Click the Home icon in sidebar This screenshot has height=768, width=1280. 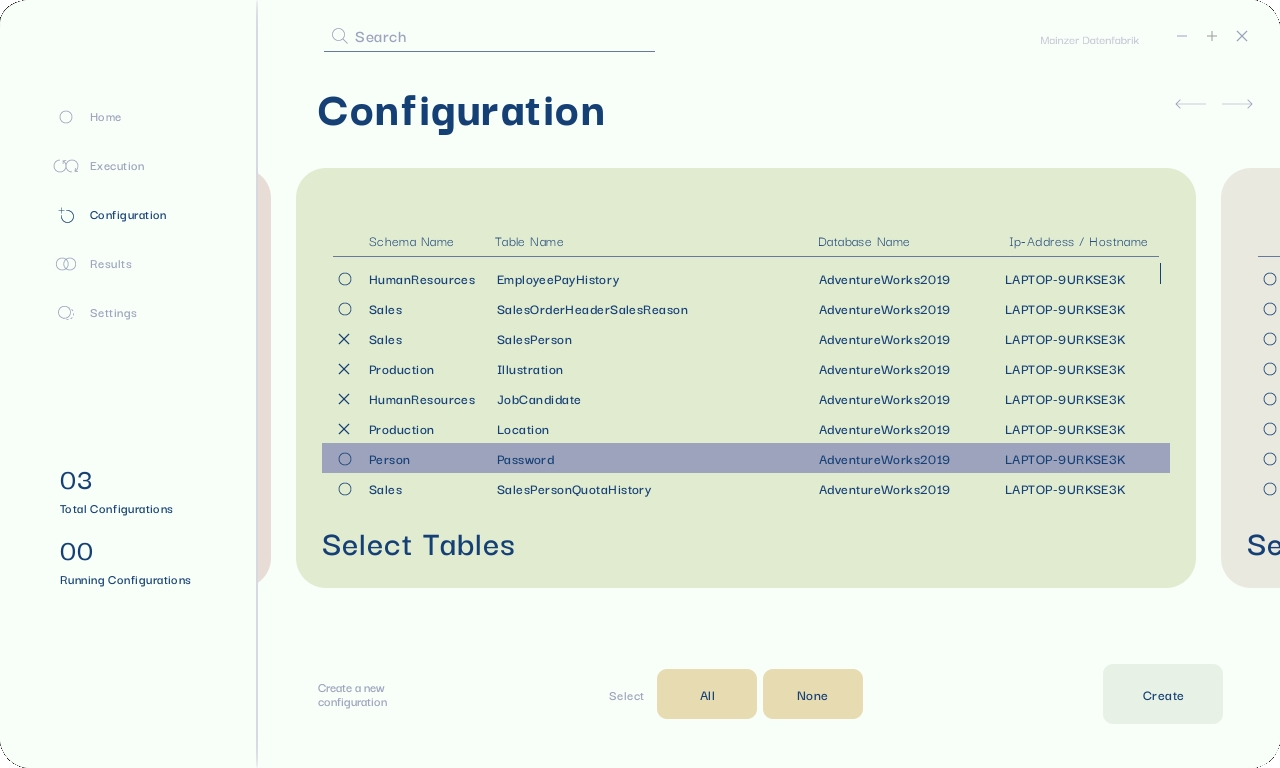66,117
